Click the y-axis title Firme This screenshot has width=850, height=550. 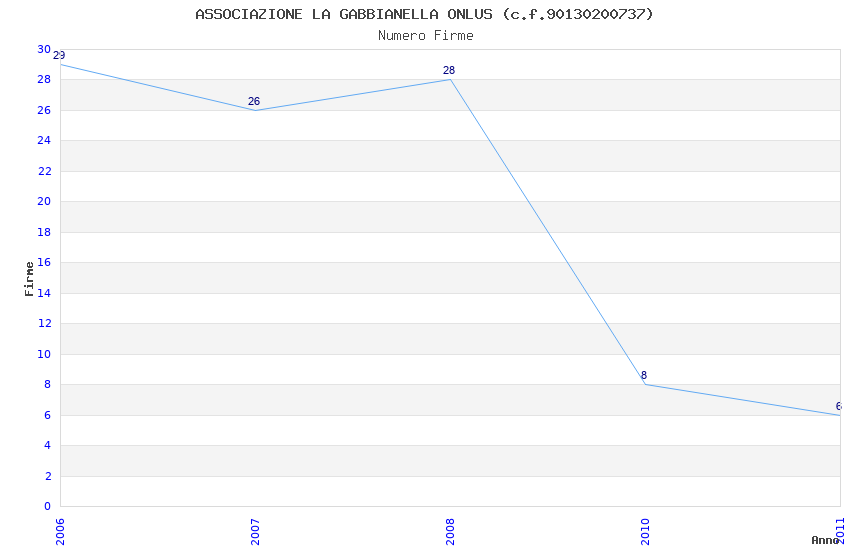pyautogui.click(x=29, y=279)
